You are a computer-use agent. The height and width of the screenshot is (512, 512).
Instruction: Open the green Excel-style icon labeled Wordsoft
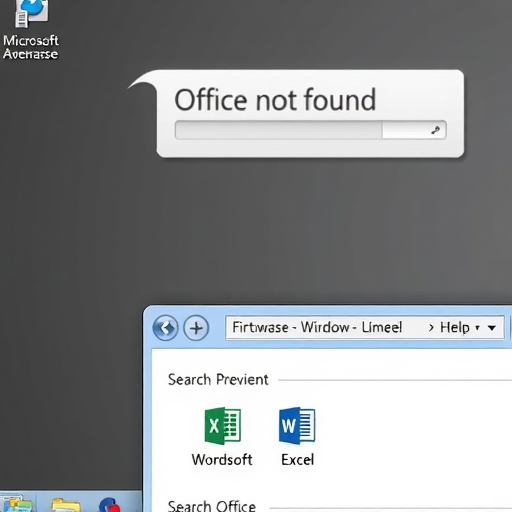pos(223,426)
